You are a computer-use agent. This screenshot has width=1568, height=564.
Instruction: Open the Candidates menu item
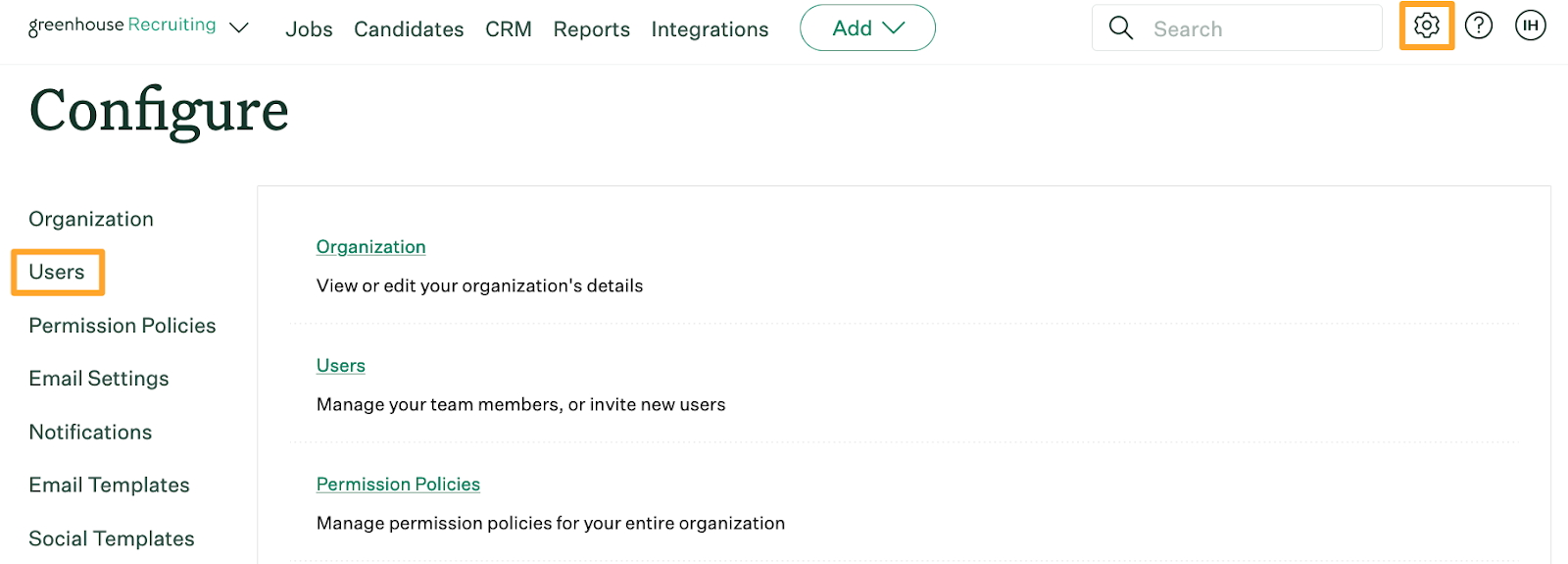tap(409, 29)
